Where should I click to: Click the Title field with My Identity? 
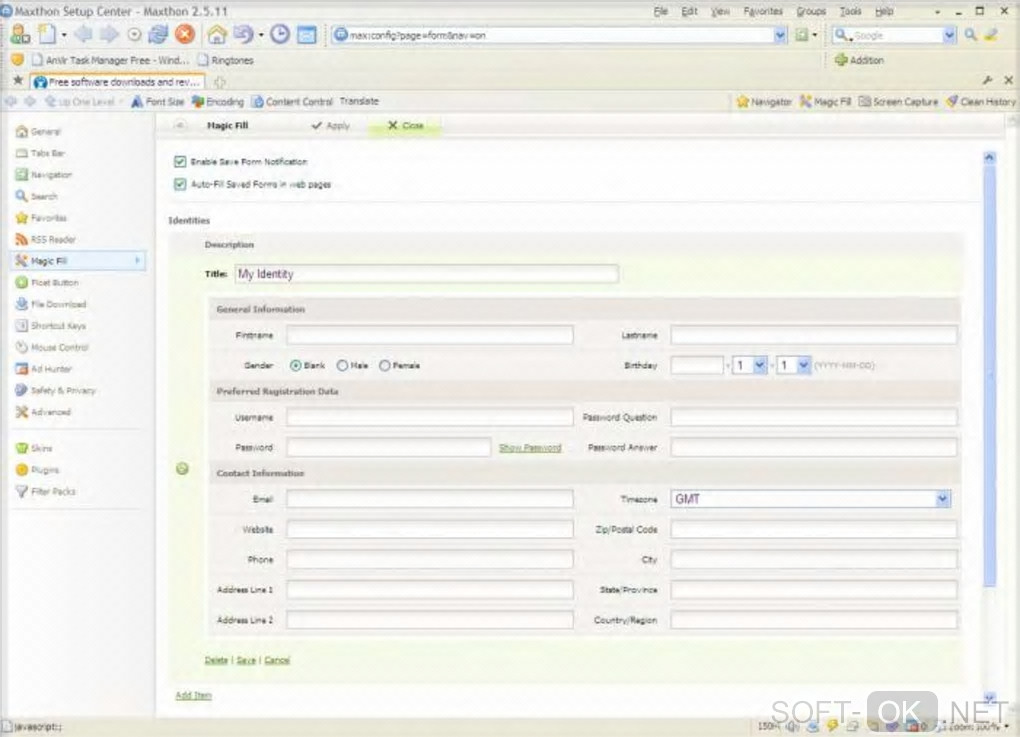point(426,274)
